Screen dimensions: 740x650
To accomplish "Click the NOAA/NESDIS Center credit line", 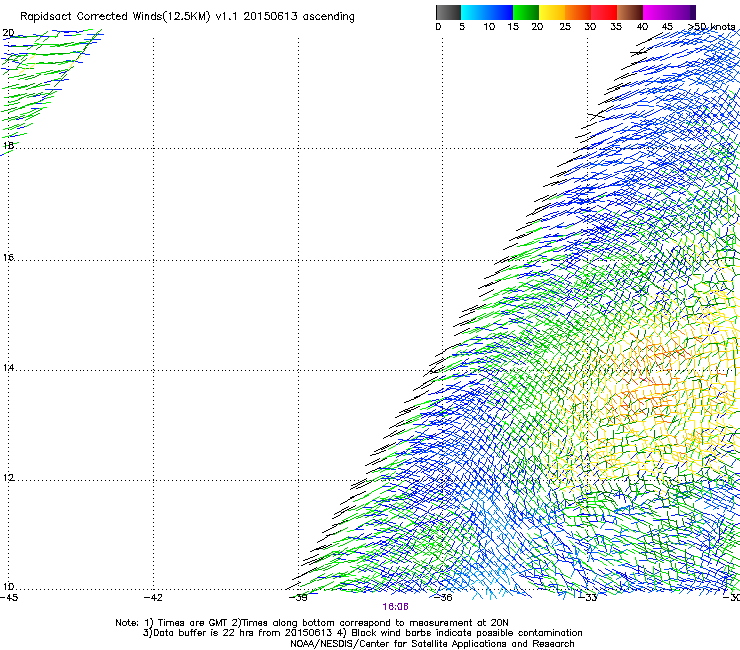I will (432, 644).
